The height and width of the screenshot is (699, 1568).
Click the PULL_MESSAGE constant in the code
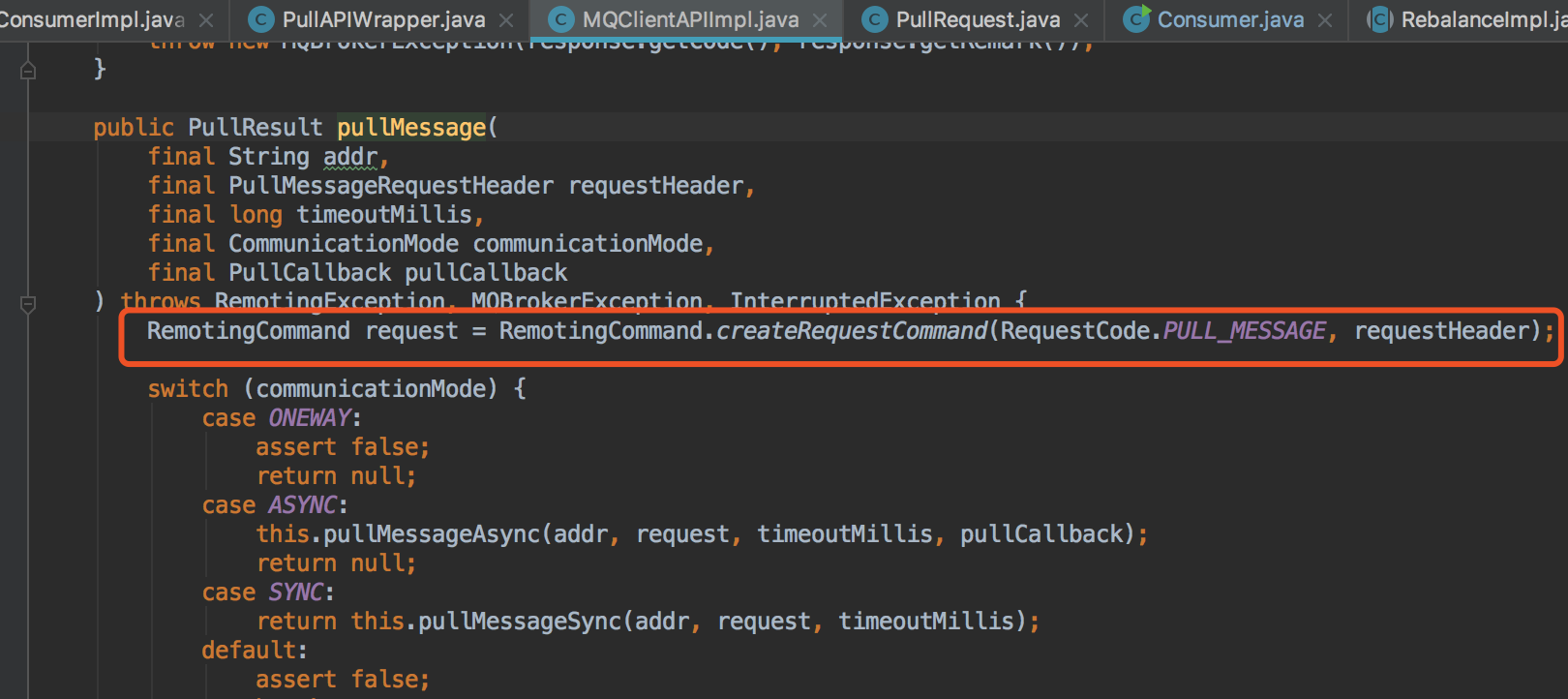click(x=1244, y=331)
